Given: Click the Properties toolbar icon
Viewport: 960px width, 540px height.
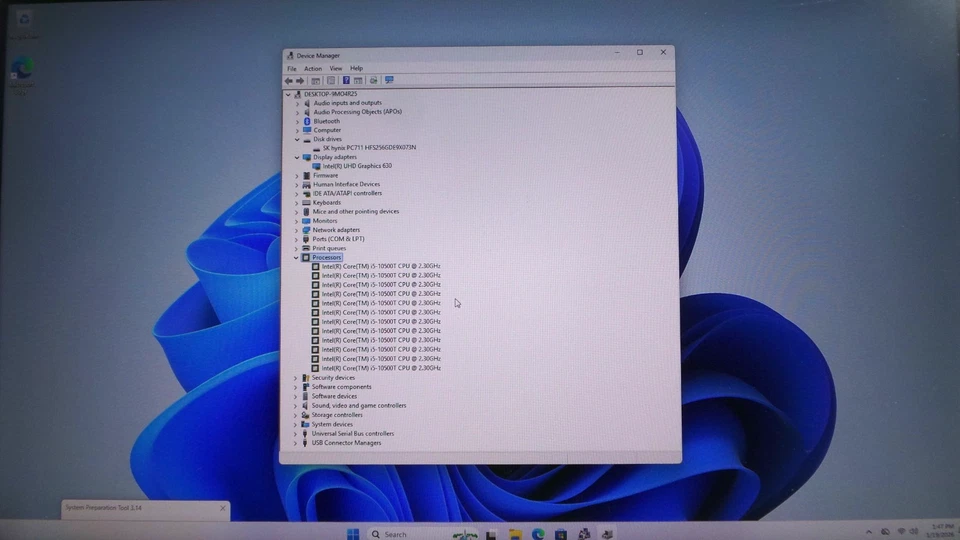Looking at the screenshot, I should pyautogui.click(x=331, y=81).
